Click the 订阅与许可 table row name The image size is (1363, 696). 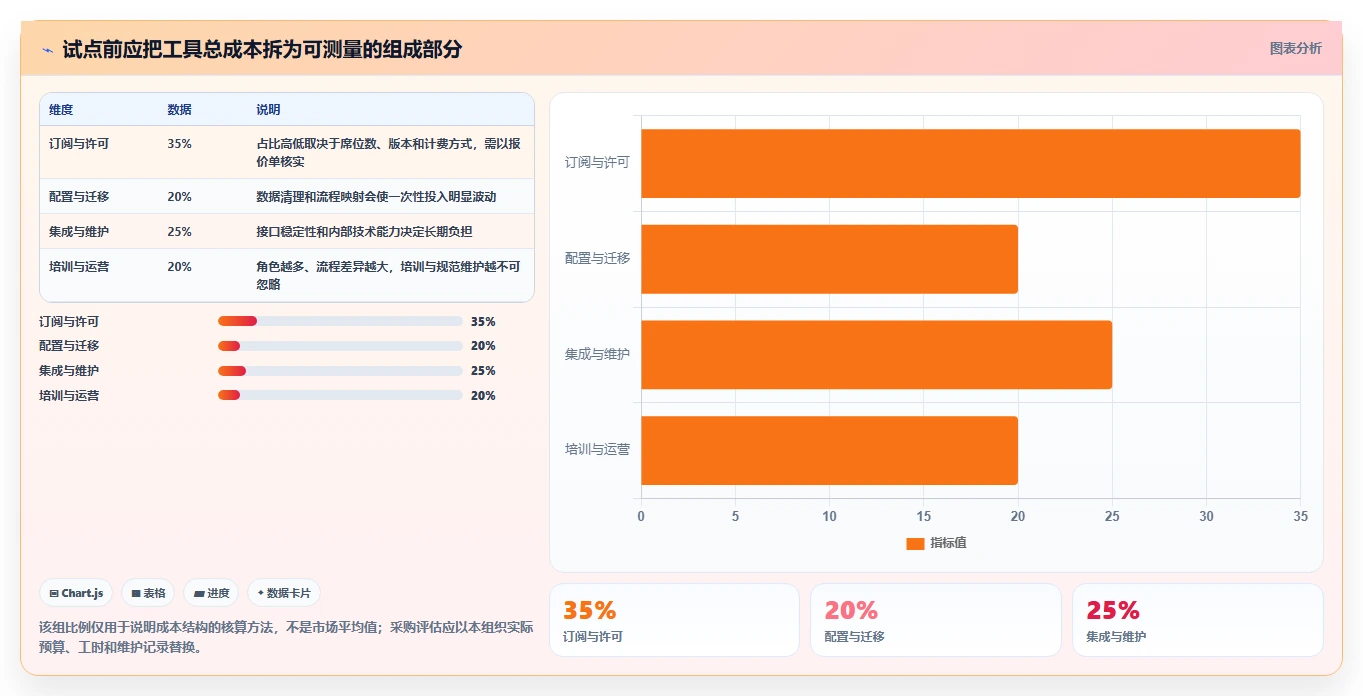coord(79,144)
